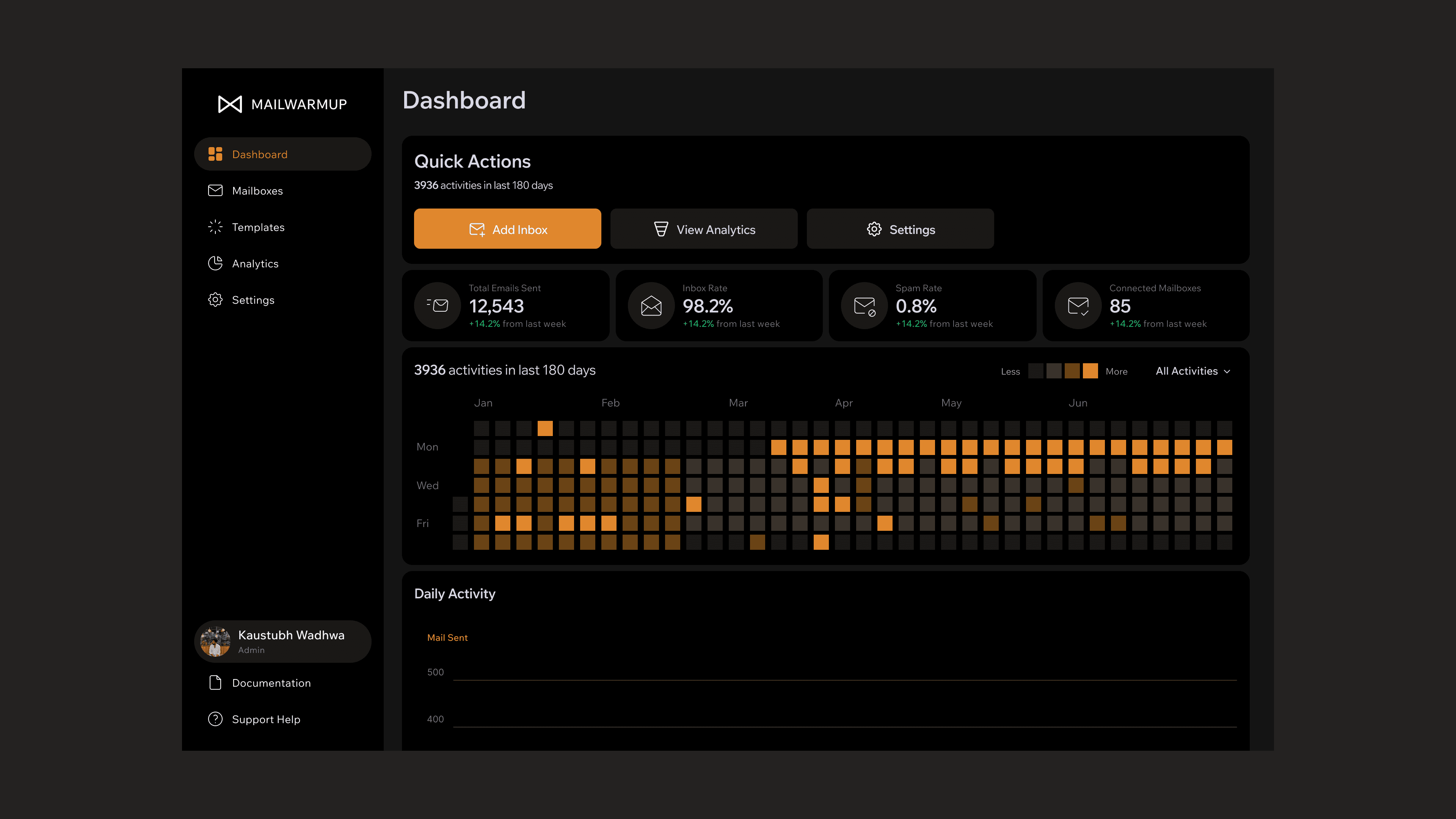The image size is (1456, 819).
Task: Click the Mailboxes envelope icon in sidebar
Action: [x=215, y=190]
